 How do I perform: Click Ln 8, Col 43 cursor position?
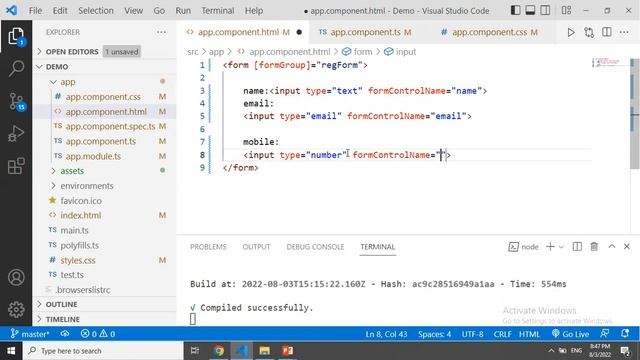[386, 334]
